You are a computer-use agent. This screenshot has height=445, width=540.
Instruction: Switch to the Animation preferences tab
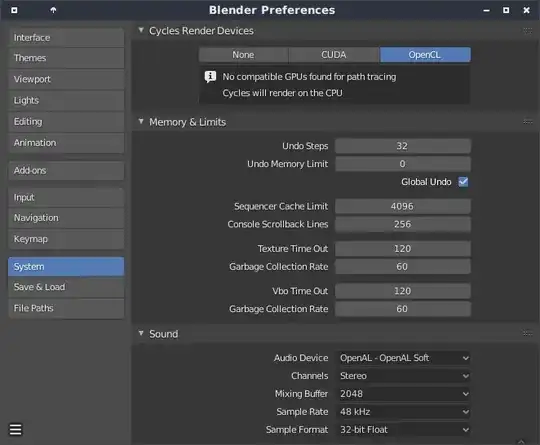tap(66, 143)
